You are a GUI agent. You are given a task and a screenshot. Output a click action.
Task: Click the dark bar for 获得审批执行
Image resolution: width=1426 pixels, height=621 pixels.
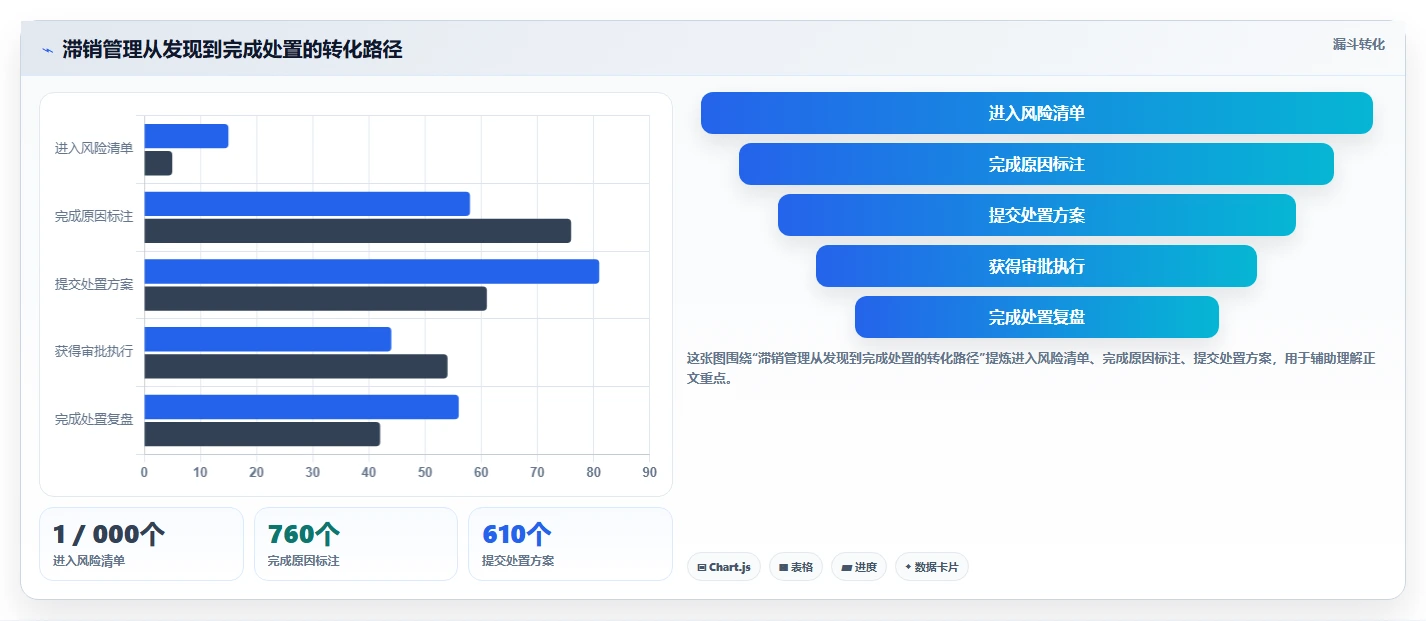[x=295, y=366]
